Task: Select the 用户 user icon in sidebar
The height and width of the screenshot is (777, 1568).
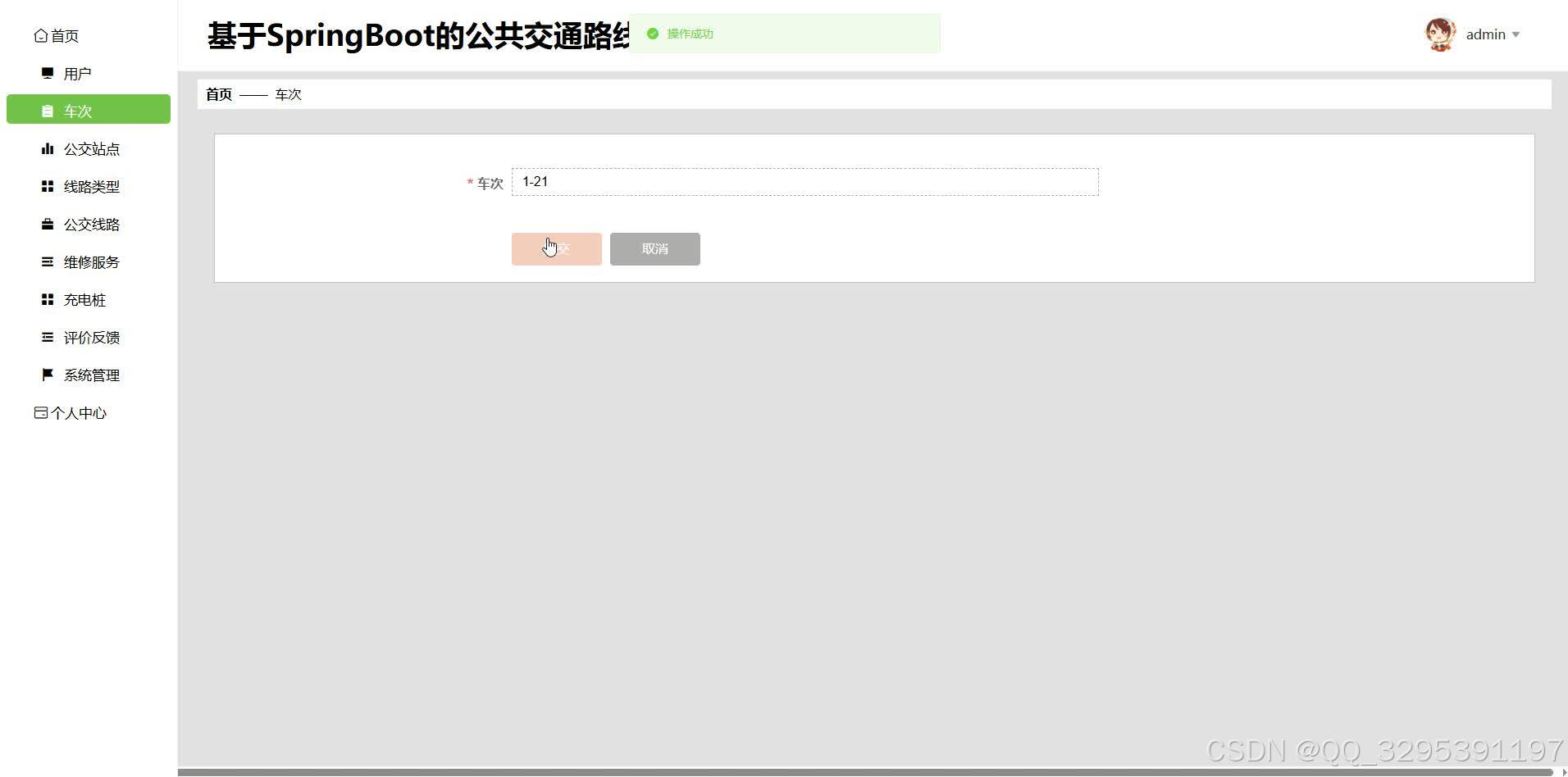Action: click(x=47, y=72)
